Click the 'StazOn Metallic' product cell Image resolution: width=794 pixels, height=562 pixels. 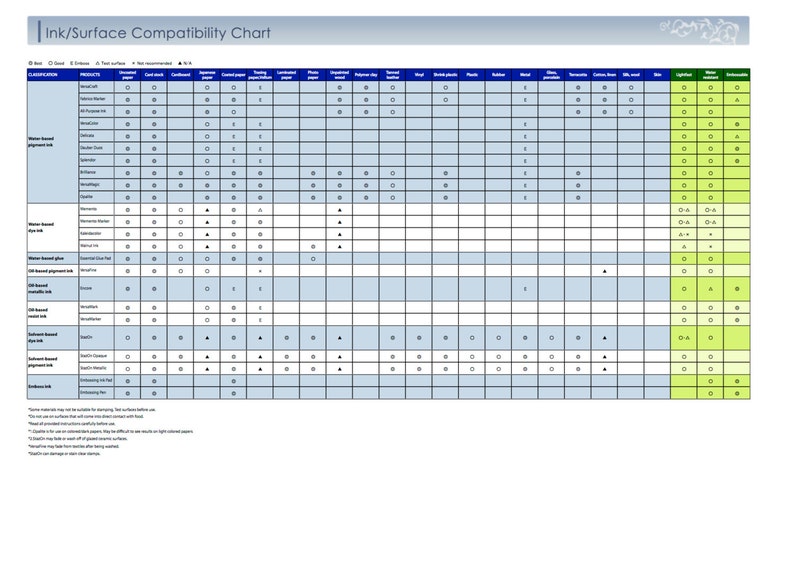tap(96, 368)
